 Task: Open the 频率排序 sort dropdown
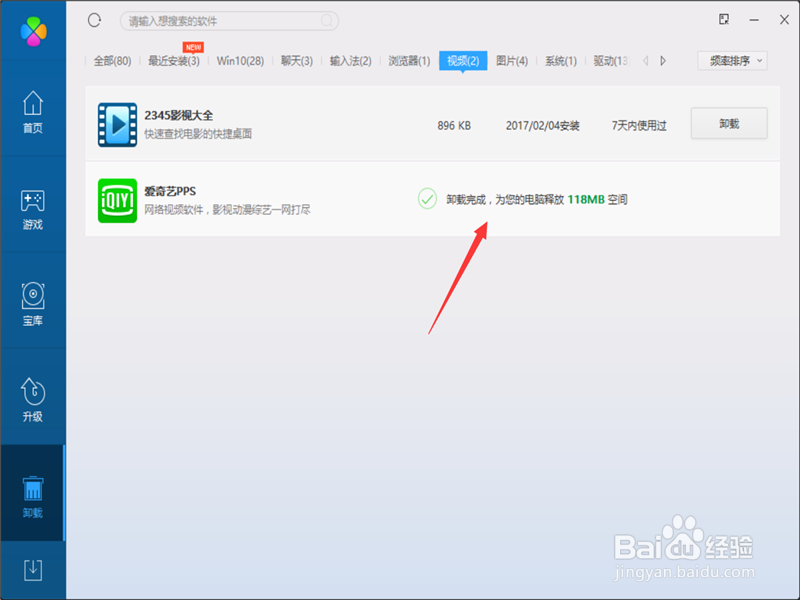pyautogui.click(x=732, y=61)
